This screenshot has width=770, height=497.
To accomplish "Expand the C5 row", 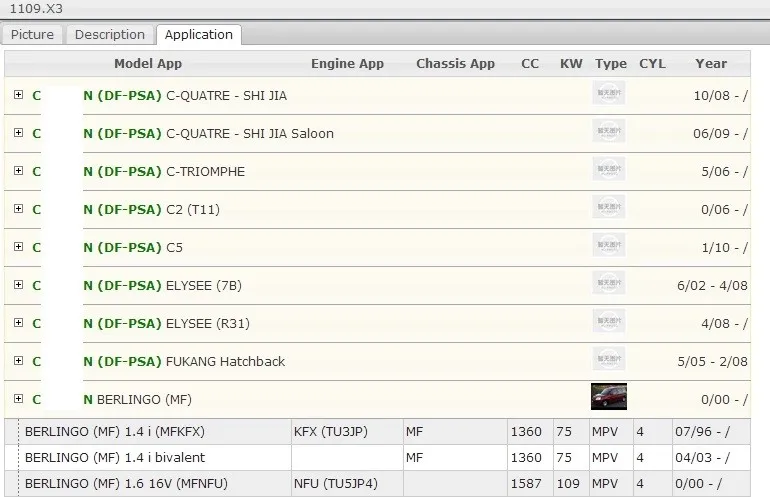I will [x=19, y=247].
